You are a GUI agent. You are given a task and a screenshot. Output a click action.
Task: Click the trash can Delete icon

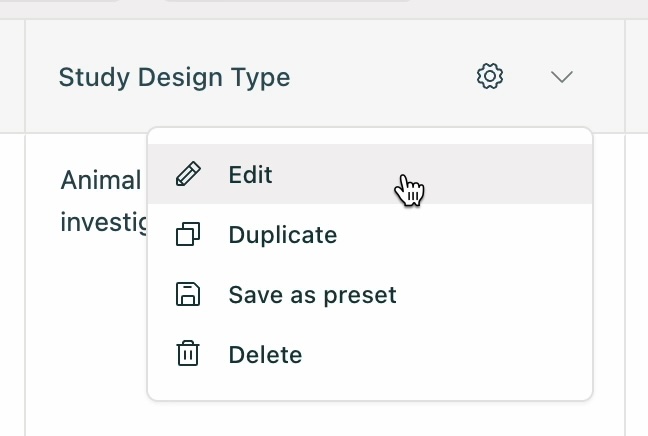coord(188,353)
